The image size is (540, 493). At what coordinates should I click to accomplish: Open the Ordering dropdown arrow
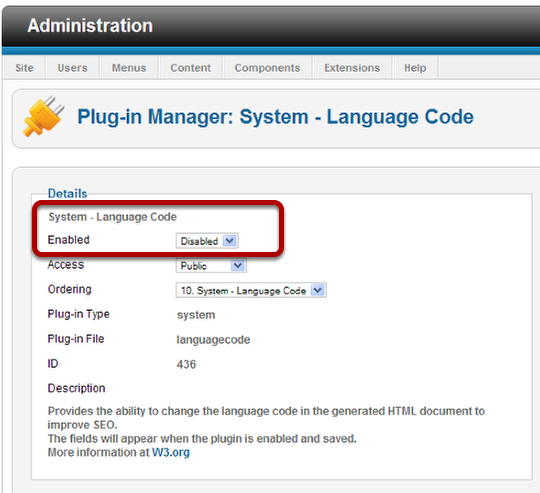[318, 290]
